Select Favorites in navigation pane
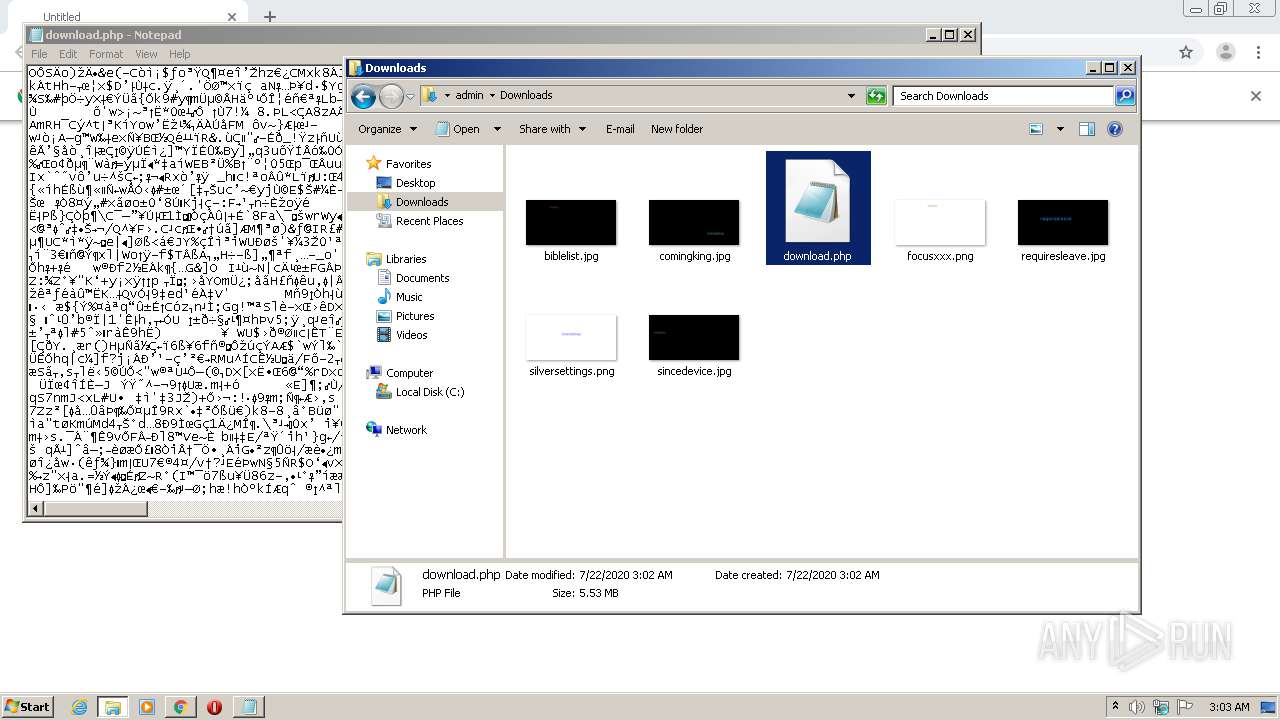 click(408, 164)
